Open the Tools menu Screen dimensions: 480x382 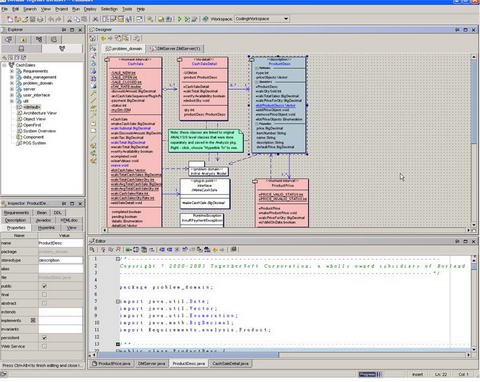point(127,9)
